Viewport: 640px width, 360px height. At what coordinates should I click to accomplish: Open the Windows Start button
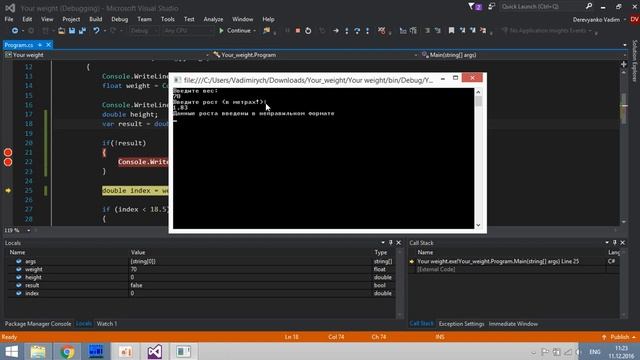click(x=11, y=352)
